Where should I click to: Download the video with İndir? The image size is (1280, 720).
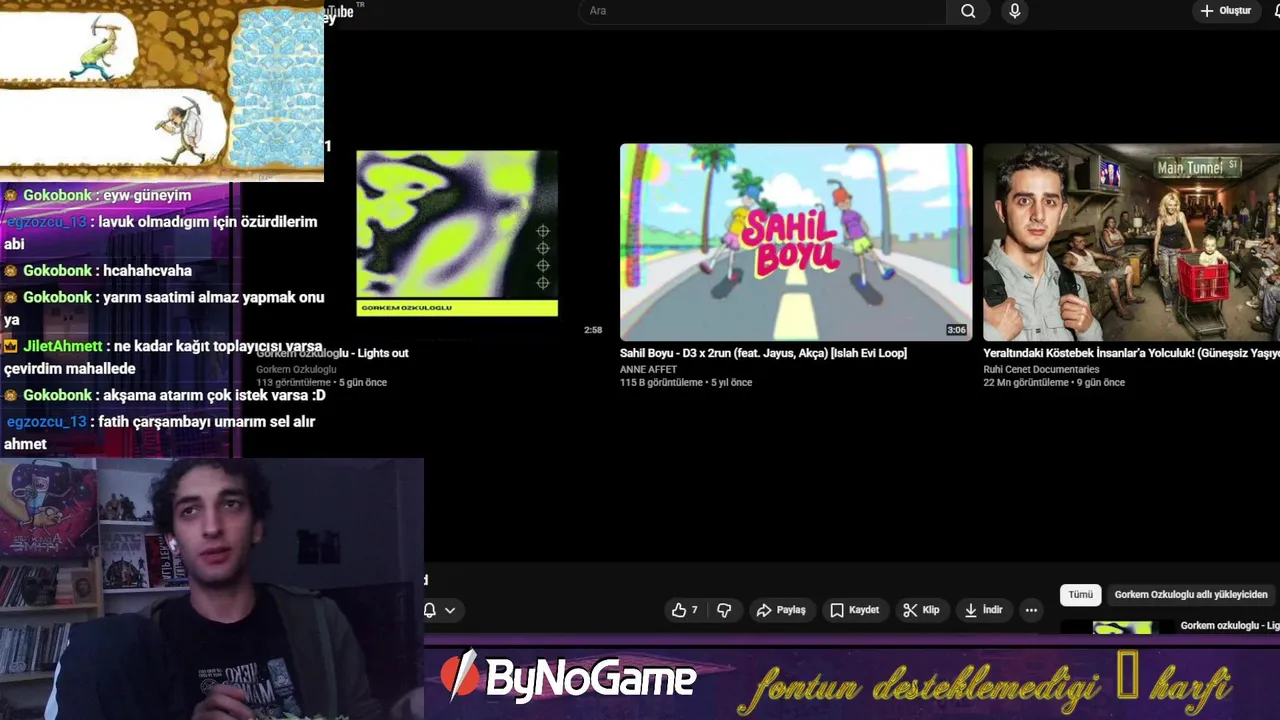click(x=983, y=610)
